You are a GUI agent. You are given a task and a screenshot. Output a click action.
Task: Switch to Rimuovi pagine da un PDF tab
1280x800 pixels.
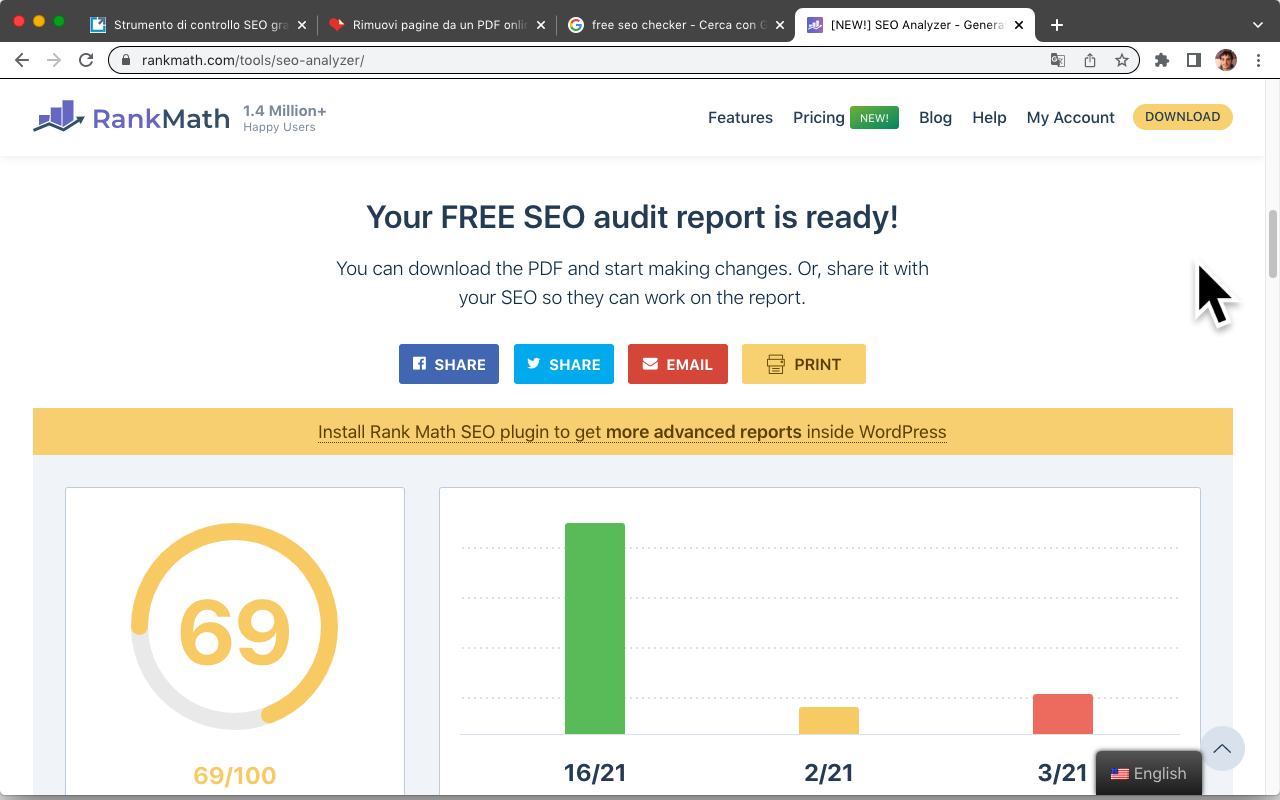(x=436, y=25)
